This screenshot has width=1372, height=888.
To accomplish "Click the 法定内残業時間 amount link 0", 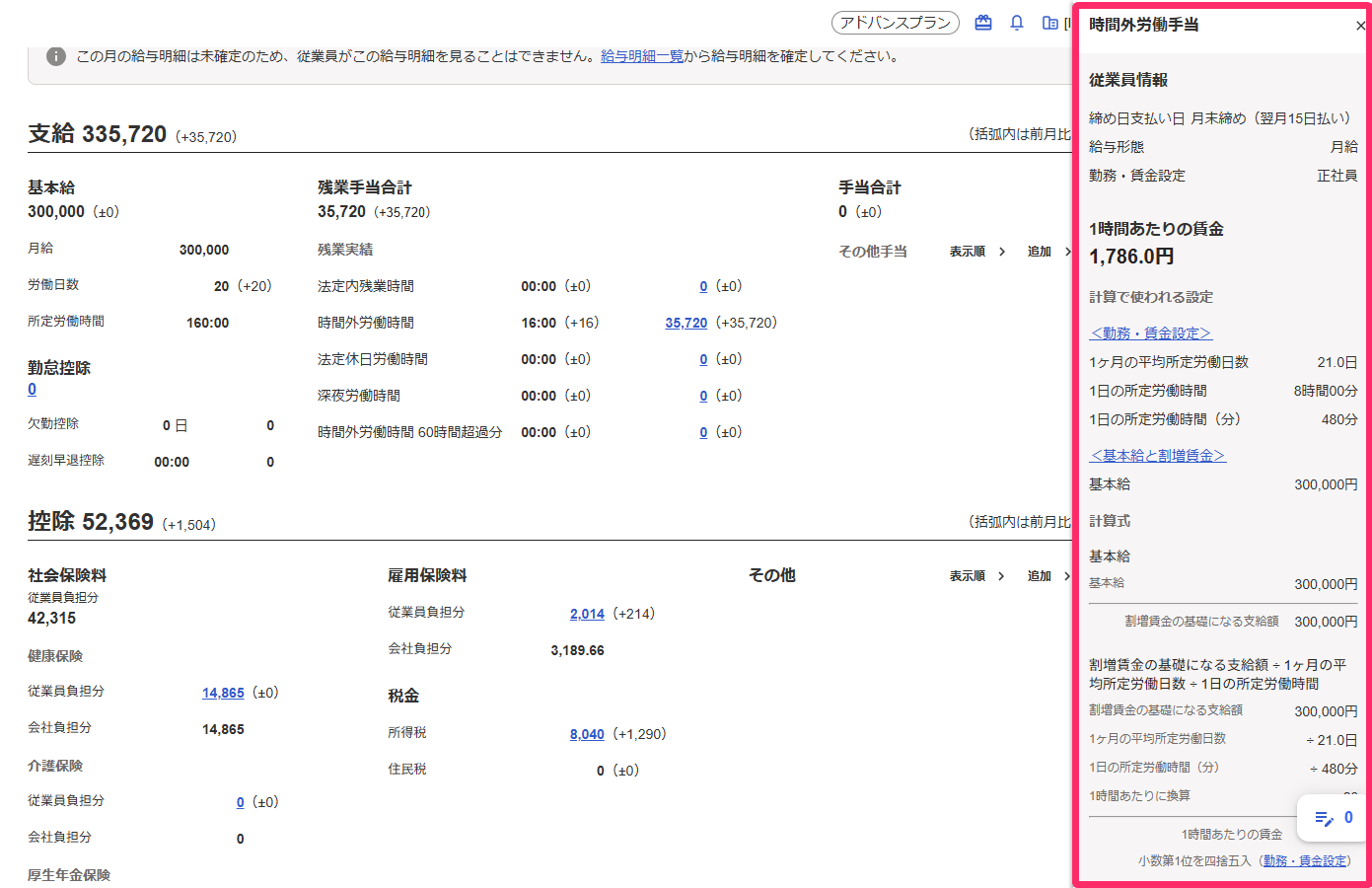I will point(703,286).
